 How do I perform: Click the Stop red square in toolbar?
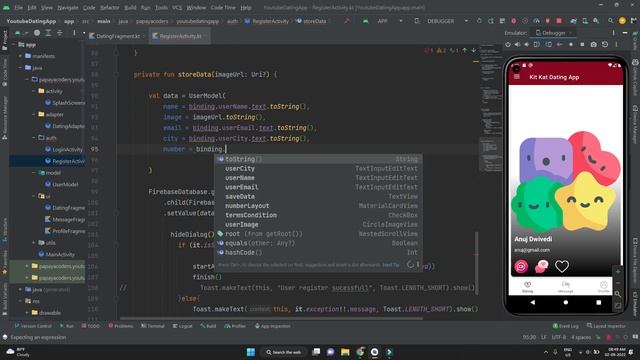coord(559,21)
